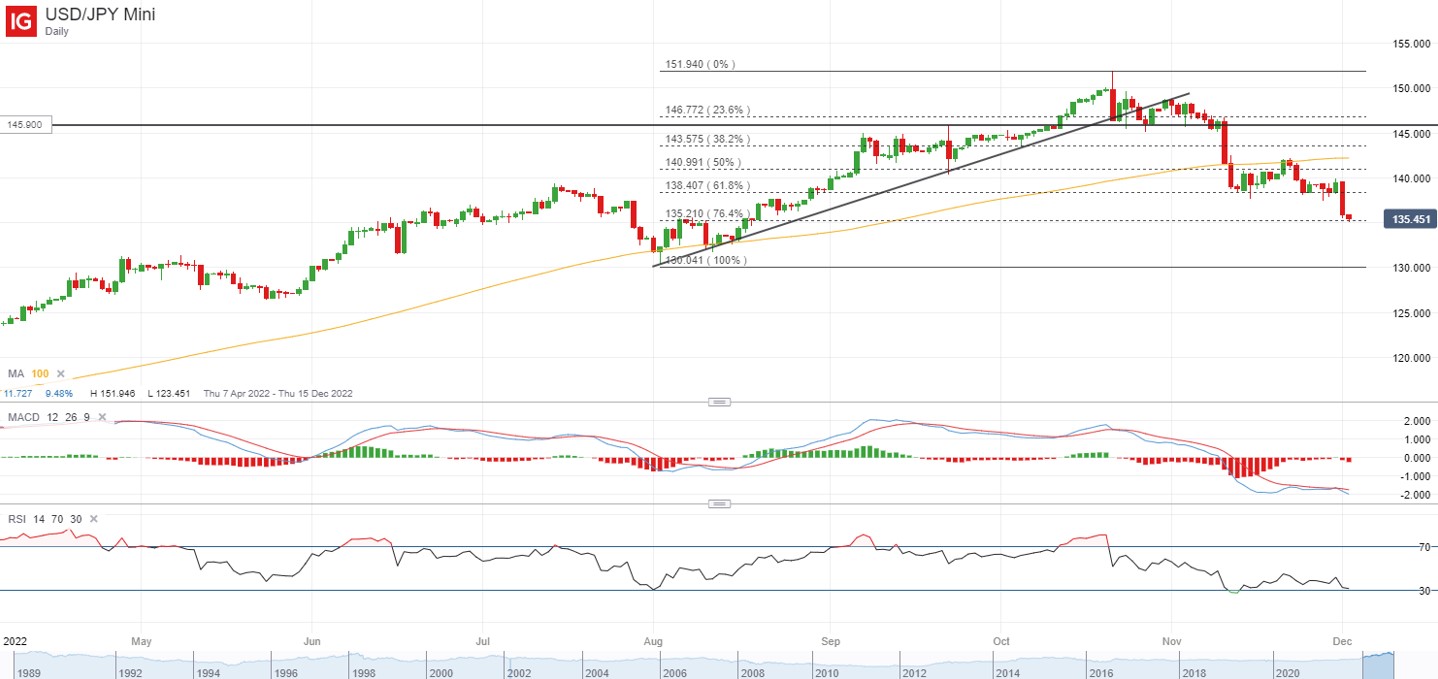Click the USD/JPY Mini chart title
1438x679 pixels.
click(x=100, y=14)
